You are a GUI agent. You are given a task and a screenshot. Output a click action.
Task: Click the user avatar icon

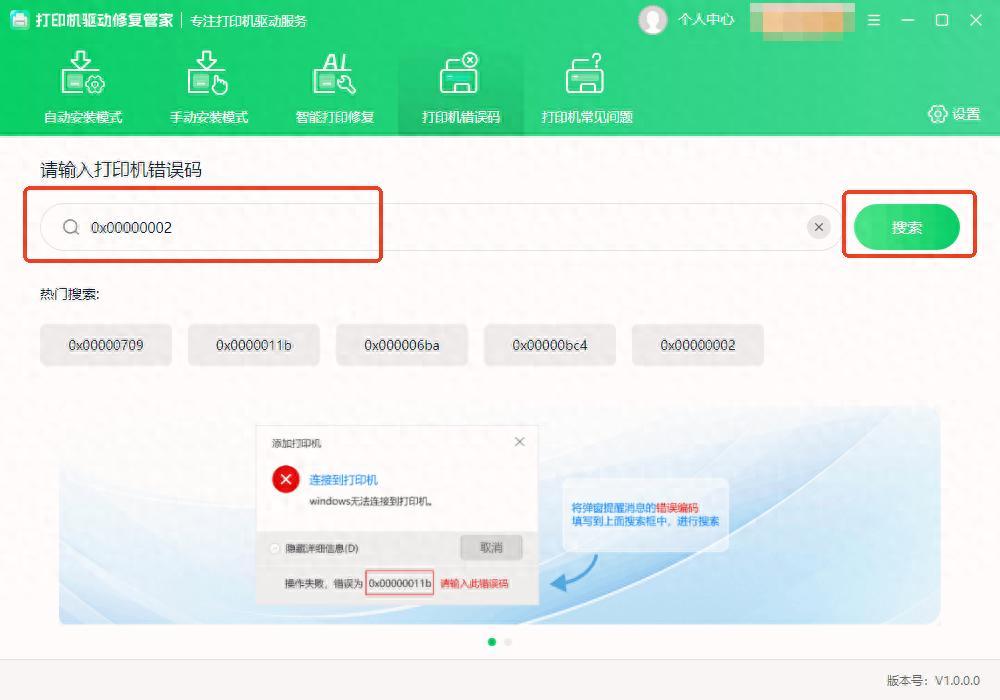pos(653,20)
